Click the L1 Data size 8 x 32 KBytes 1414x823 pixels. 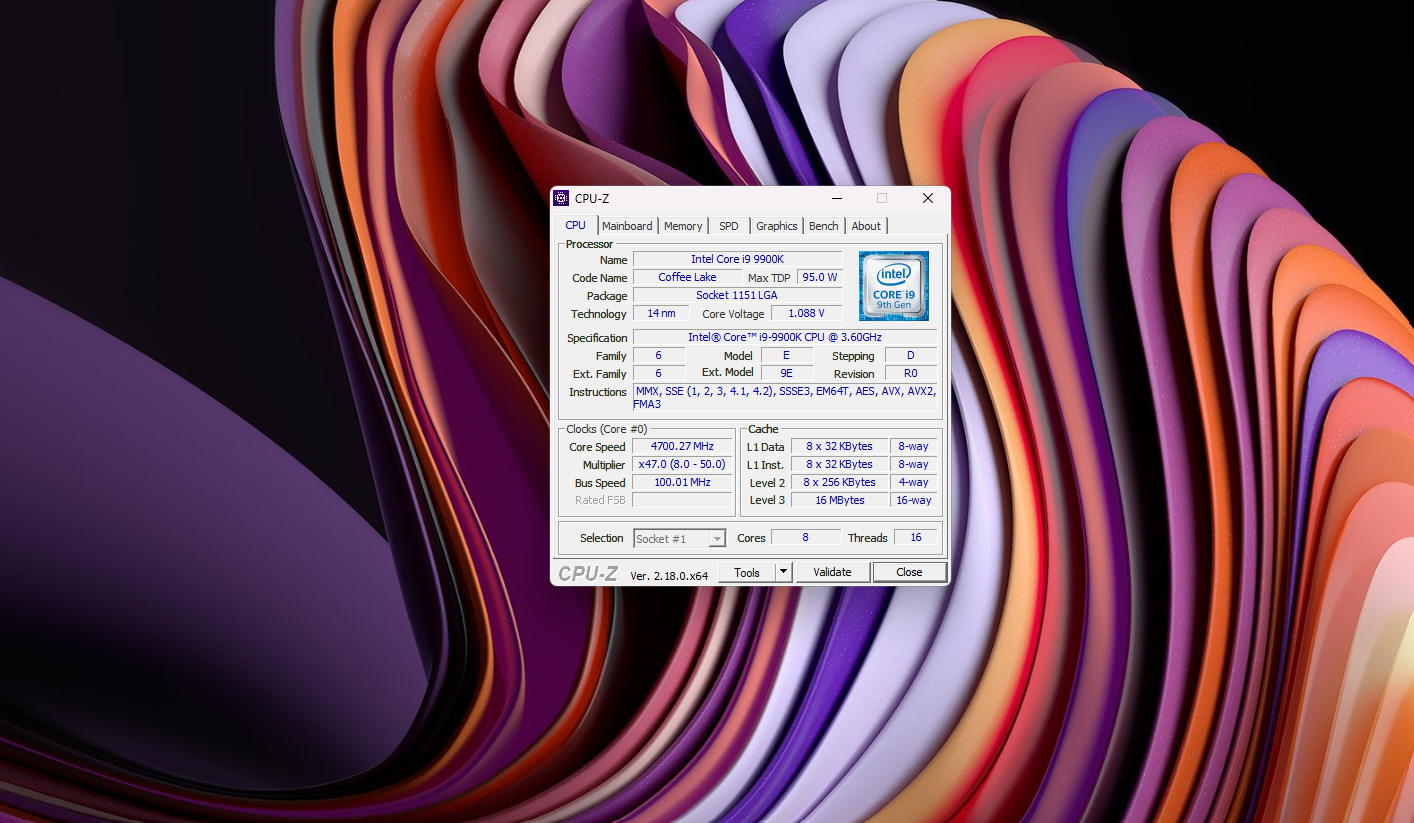click(839, 446)
